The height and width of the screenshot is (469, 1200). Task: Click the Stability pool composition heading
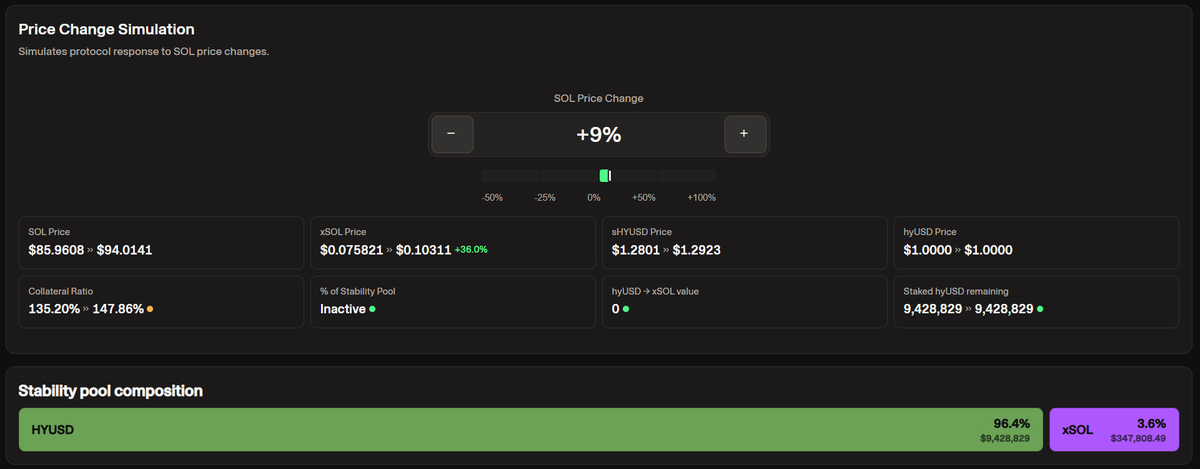111,390
